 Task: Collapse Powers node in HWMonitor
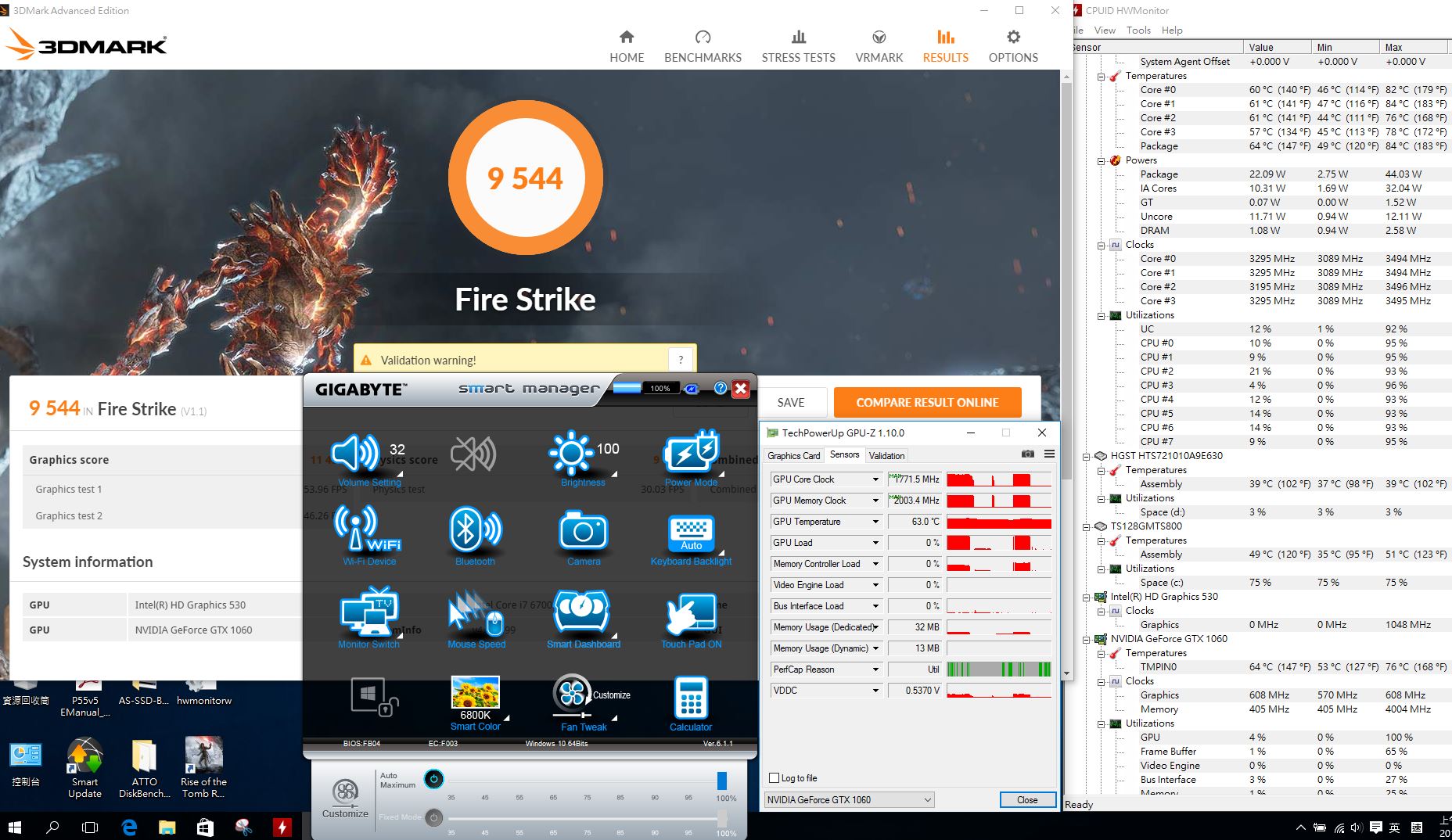pos(1101,160)
